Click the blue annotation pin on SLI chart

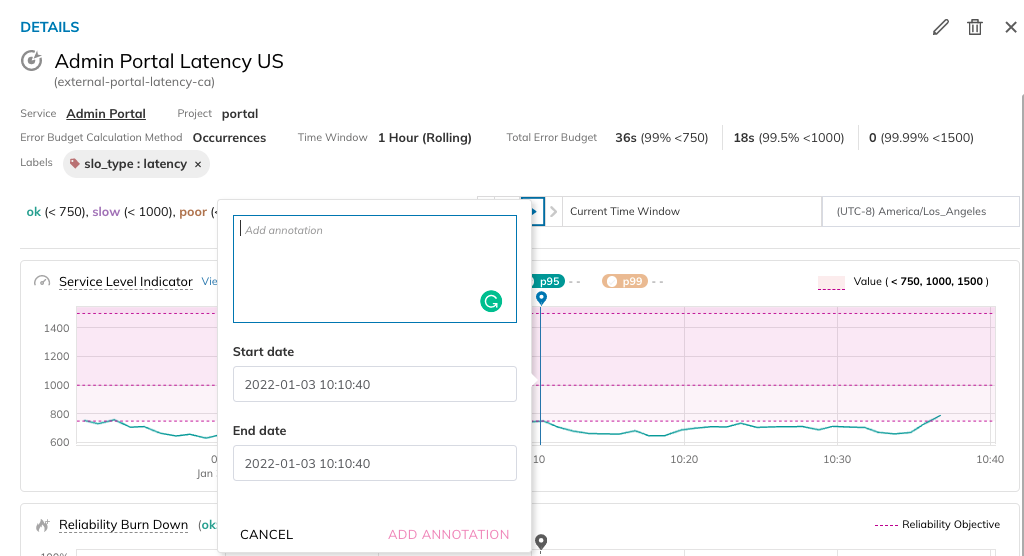click(541, 298)
